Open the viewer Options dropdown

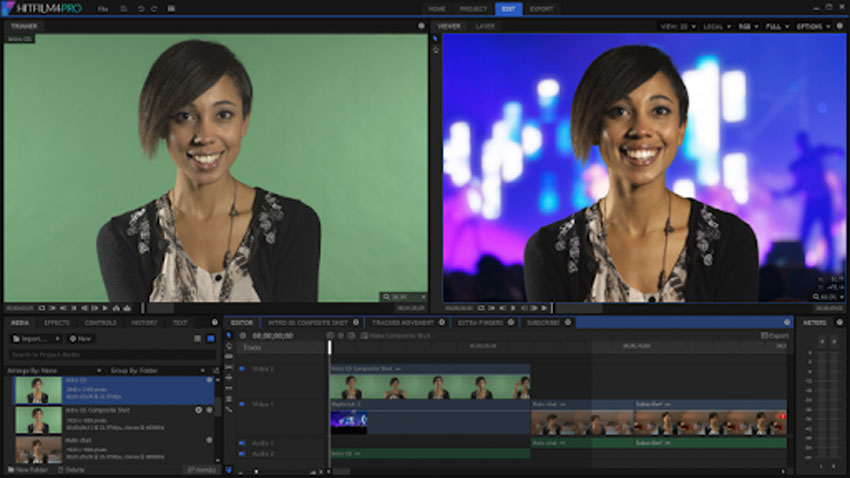pyautogui.click(x=809, y=26)
